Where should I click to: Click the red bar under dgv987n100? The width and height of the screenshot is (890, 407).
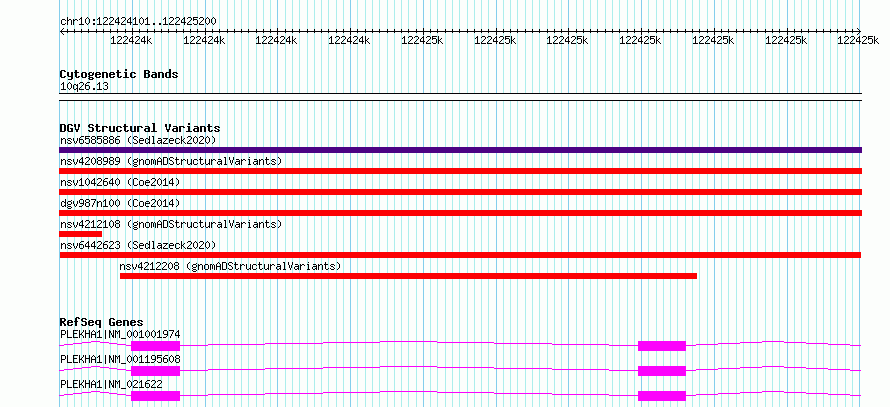[x=460, y=213]
